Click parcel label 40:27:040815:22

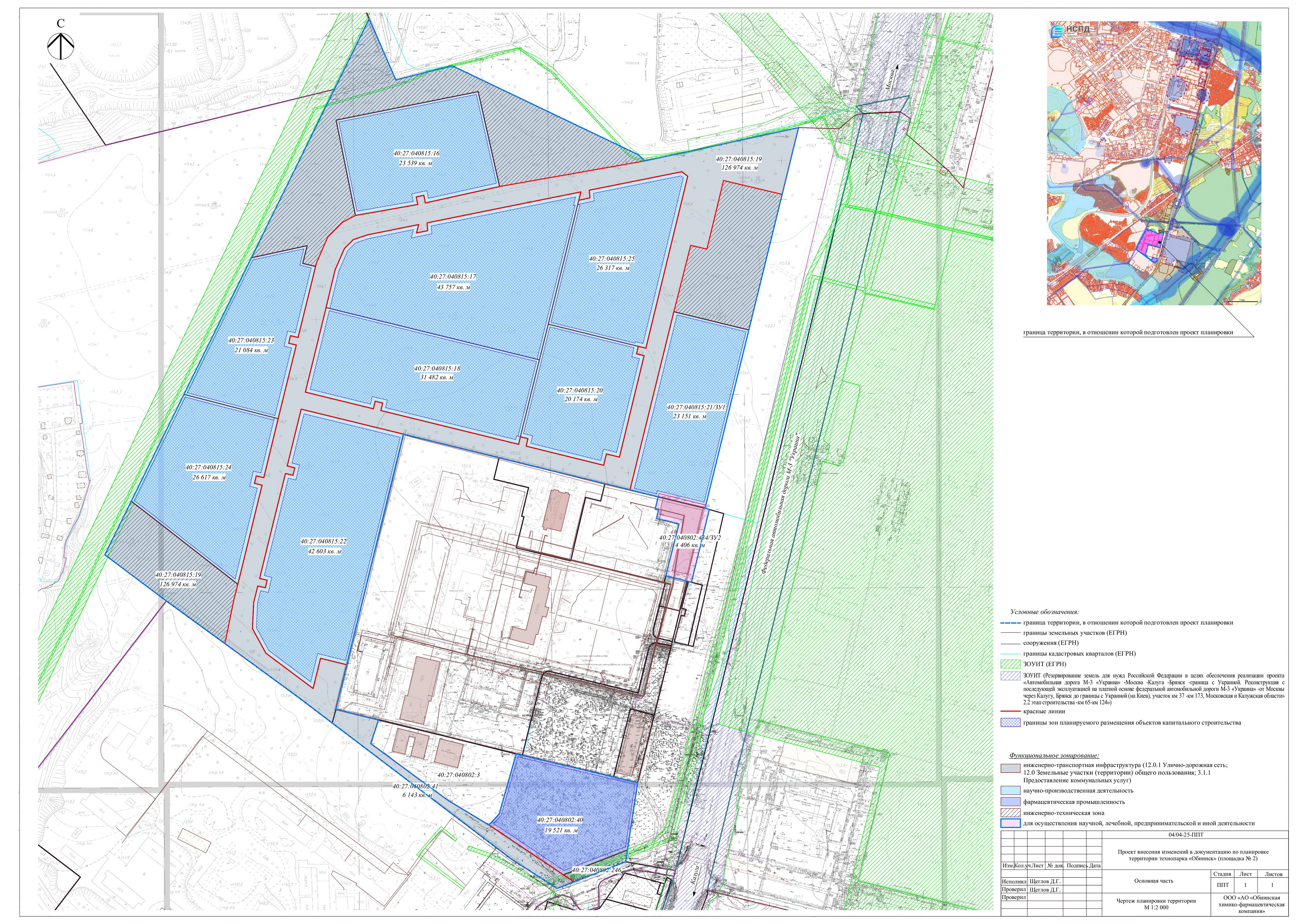323,542
